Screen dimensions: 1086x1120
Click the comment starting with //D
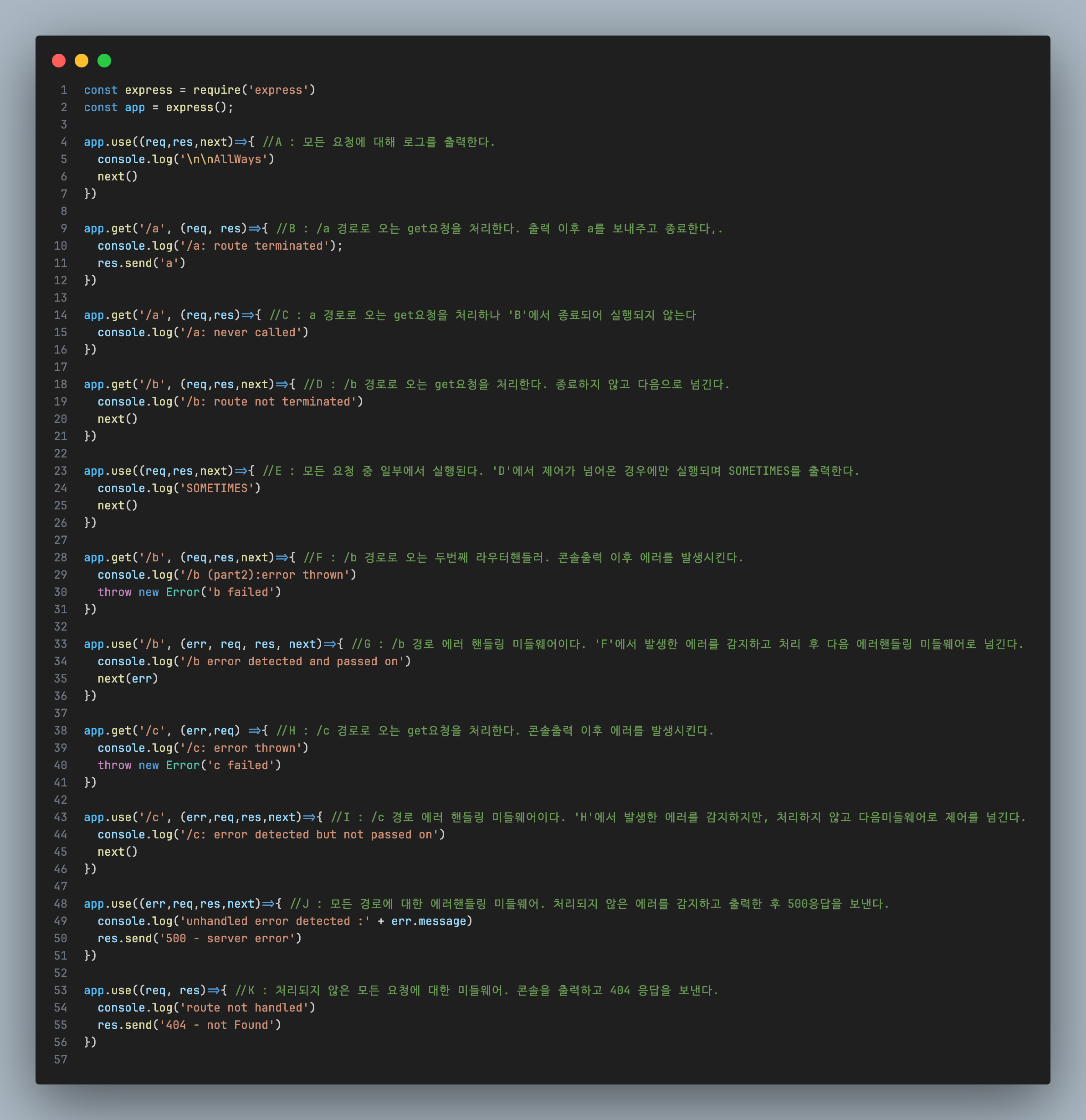(x=517, y=385)
